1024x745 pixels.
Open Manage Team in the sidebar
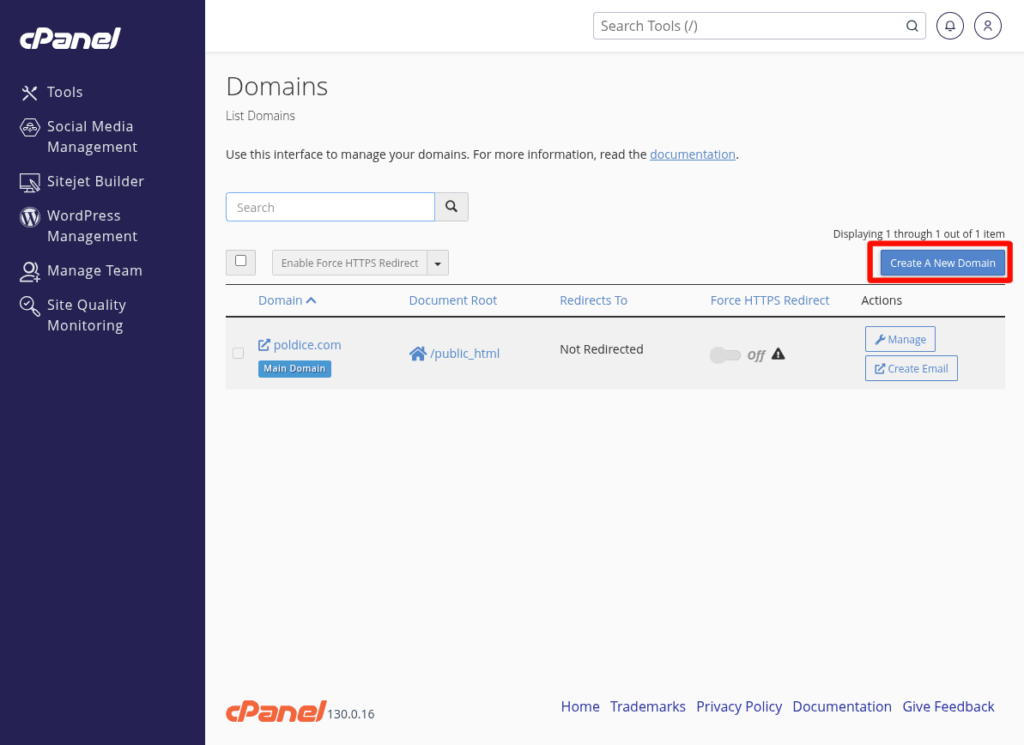coord(94,271)
